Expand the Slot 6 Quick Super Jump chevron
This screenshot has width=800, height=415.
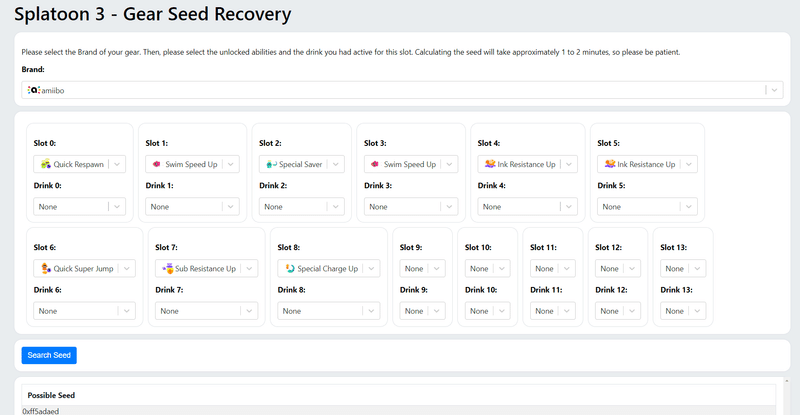coord(127,268)
